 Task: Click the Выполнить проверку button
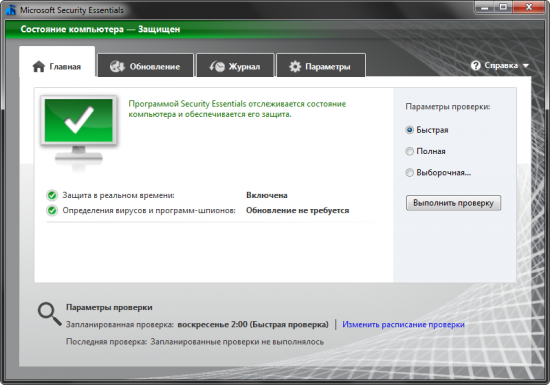pyautogui.click(x=453, y=203)
